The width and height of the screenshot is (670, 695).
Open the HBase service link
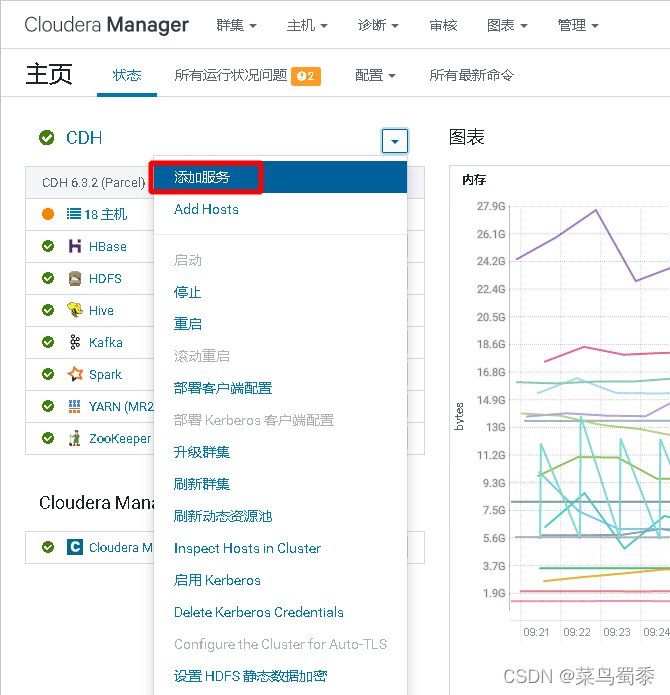108,246
